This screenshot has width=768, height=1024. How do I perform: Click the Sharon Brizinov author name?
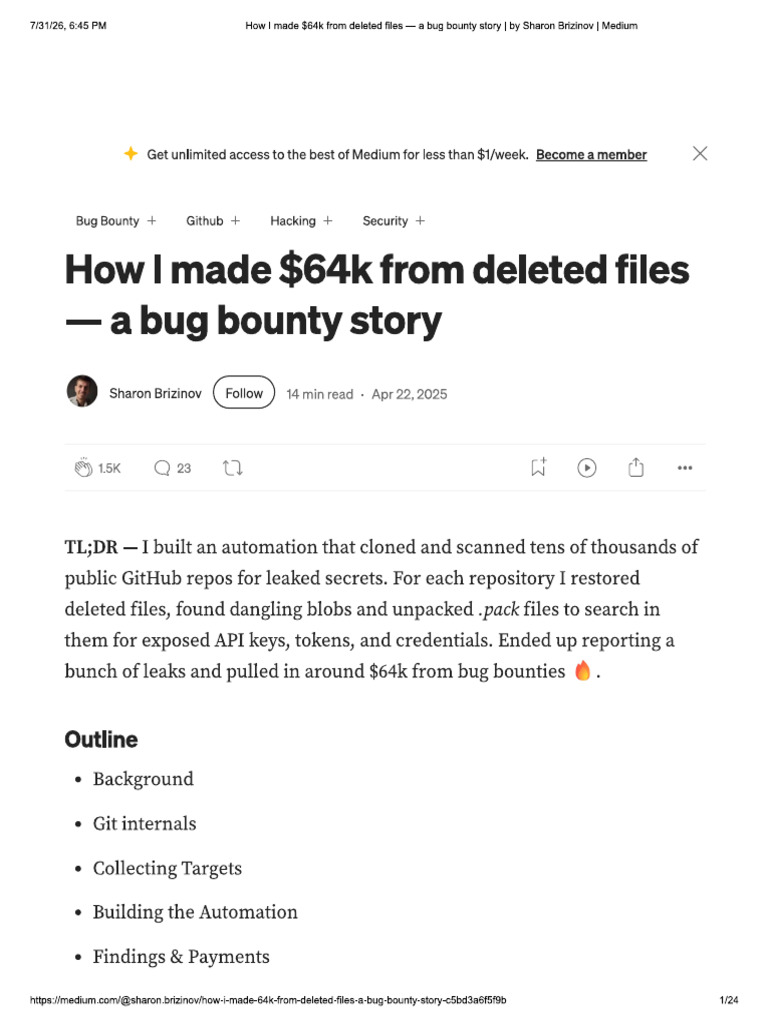click(x=155, y=393)
